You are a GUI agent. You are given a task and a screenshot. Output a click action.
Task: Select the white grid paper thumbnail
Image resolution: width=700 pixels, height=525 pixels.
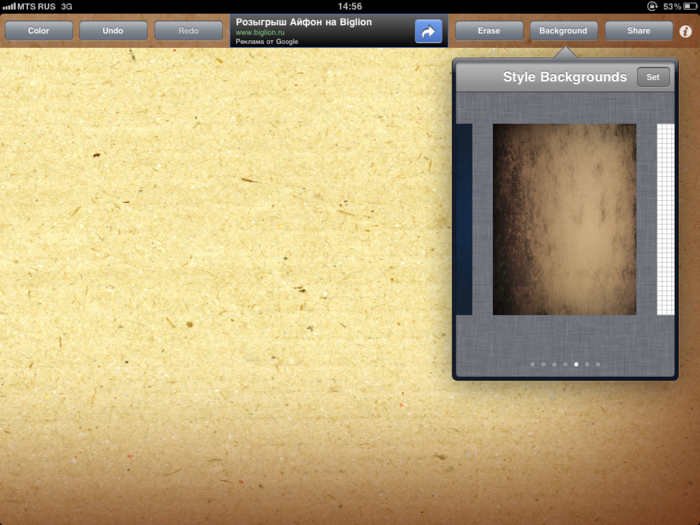click(666, 219)
